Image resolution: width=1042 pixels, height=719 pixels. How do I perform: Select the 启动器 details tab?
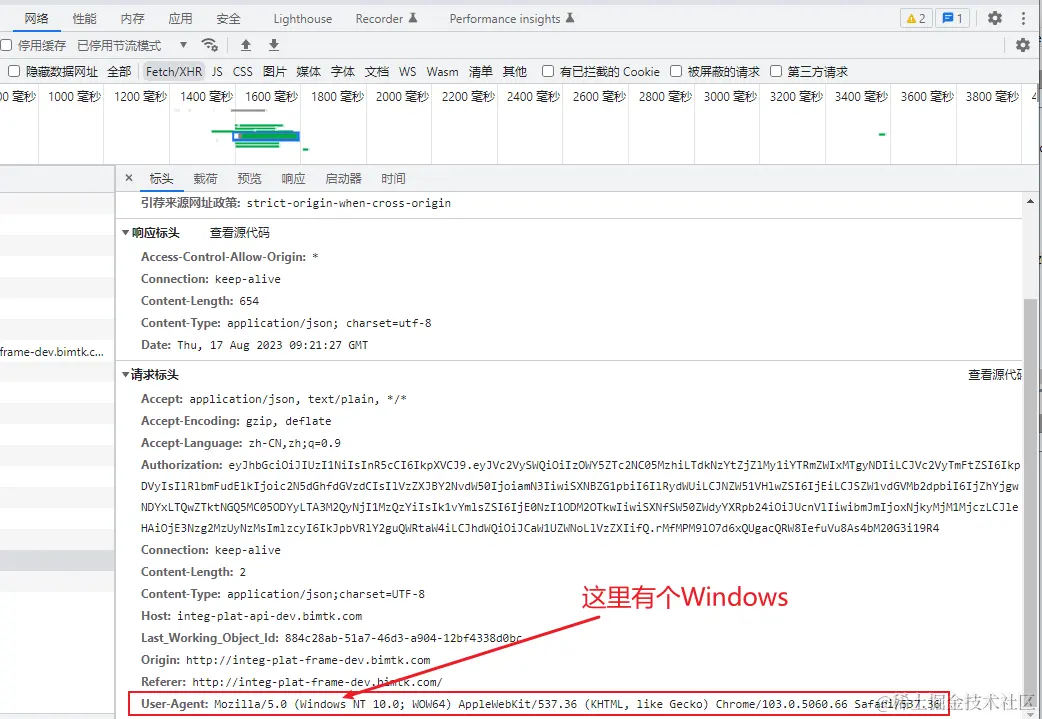click(344, 178)
